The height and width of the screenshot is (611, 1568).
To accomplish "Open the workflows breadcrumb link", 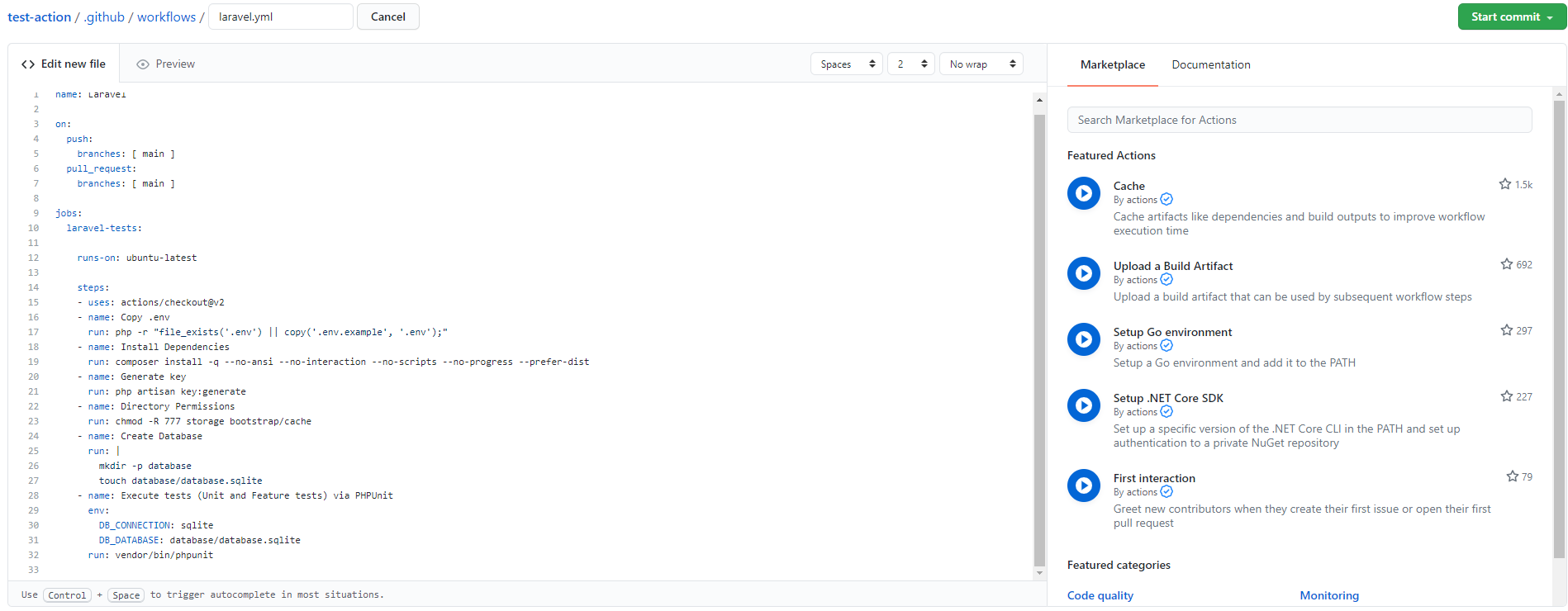I will 166,17.
